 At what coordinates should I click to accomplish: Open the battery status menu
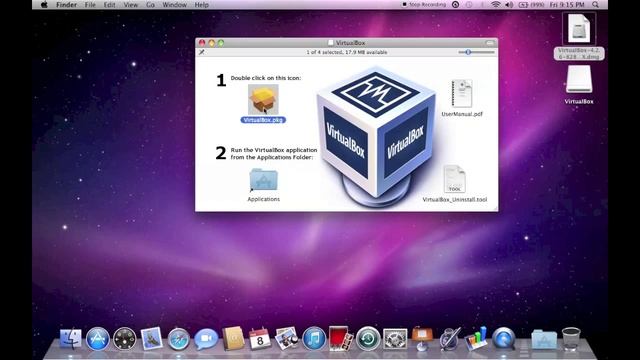pyautogui.click(x=531, y=5)
